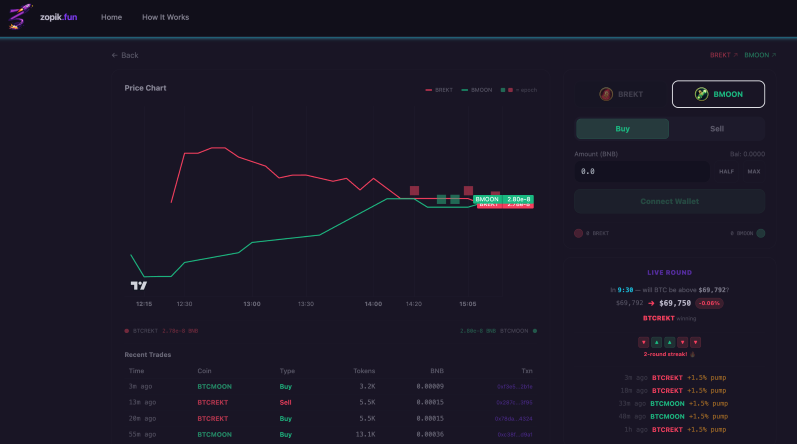Click the LIVE ROUND heading
This screenshot has width=797, height=444.
coord(669,273)
